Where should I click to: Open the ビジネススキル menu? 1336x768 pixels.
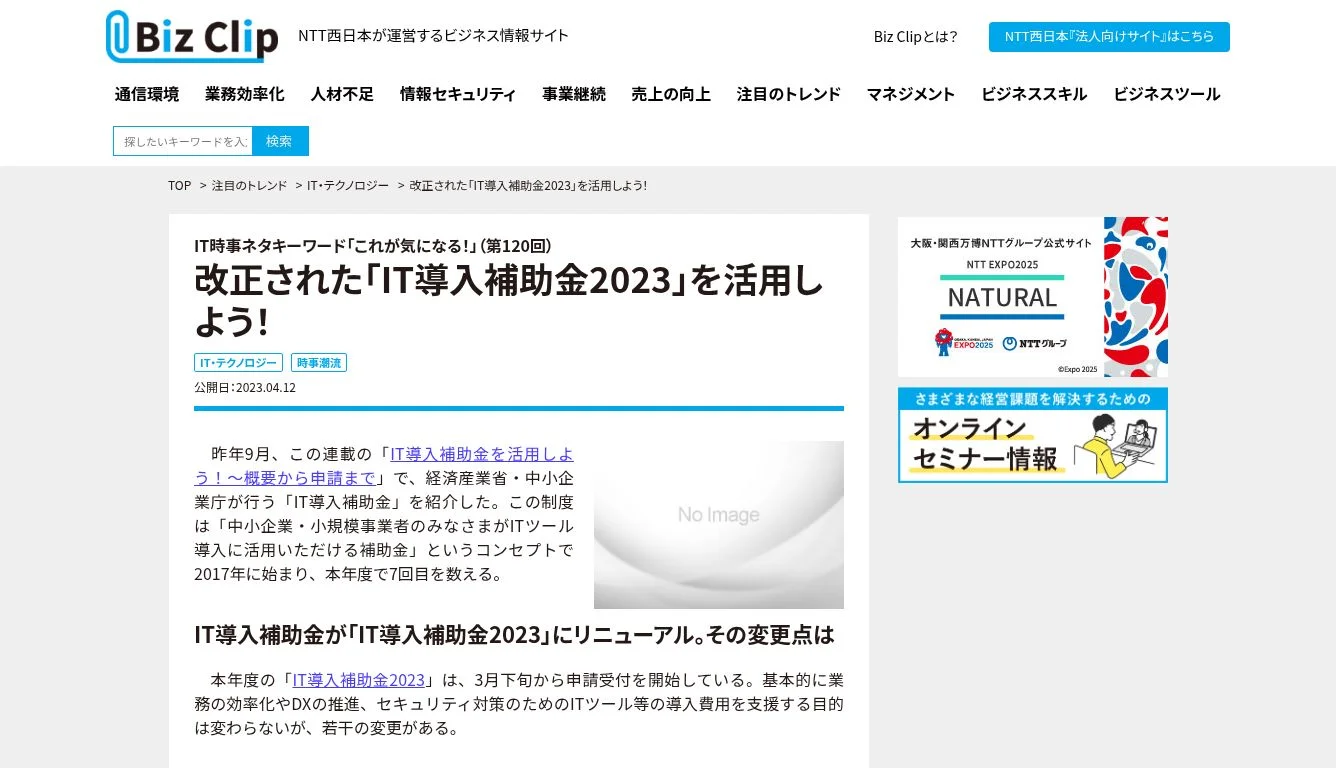(x=1034, y=94)
